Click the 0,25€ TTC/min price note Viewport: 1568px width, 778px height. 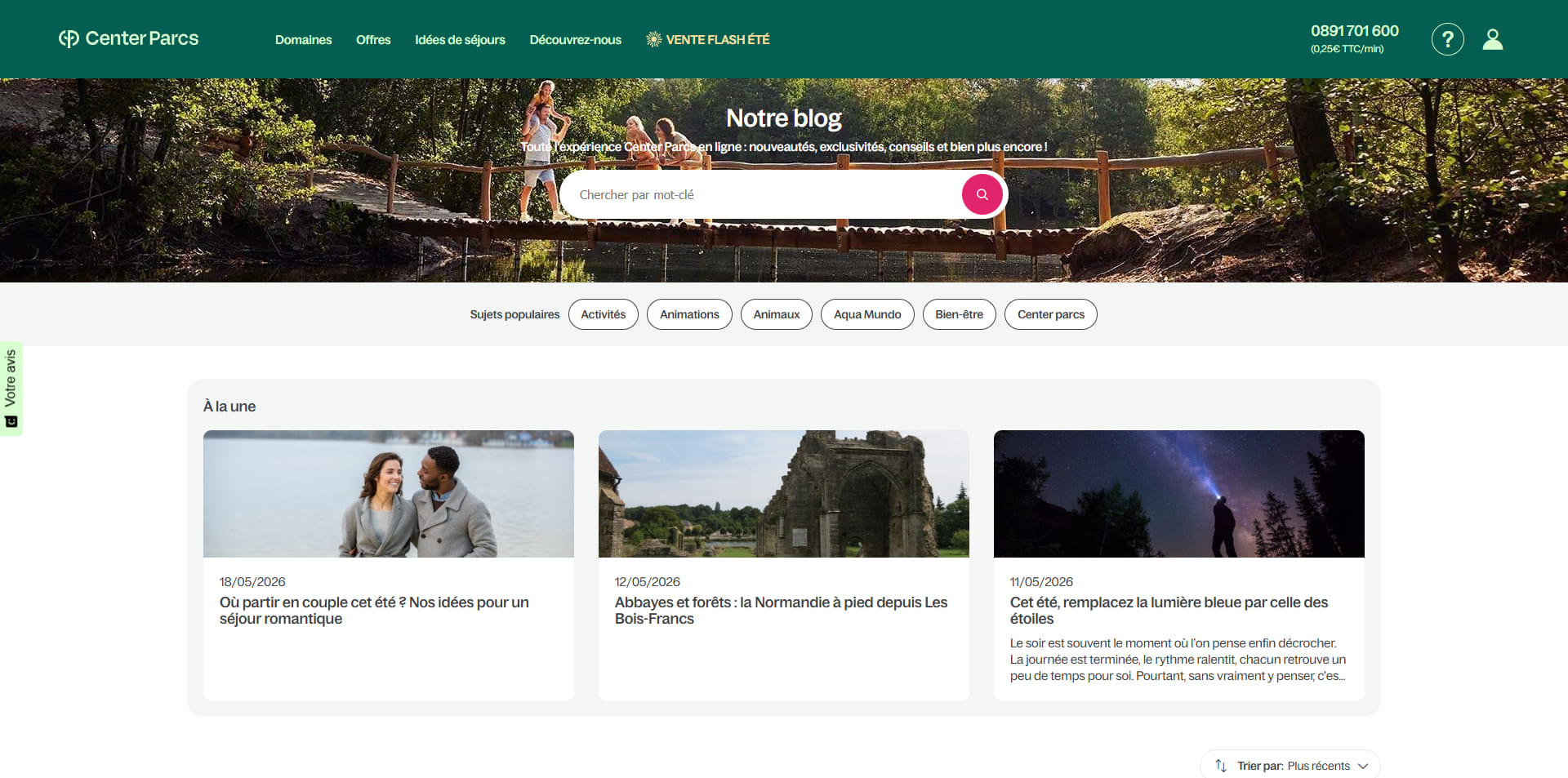(1347, 49)
